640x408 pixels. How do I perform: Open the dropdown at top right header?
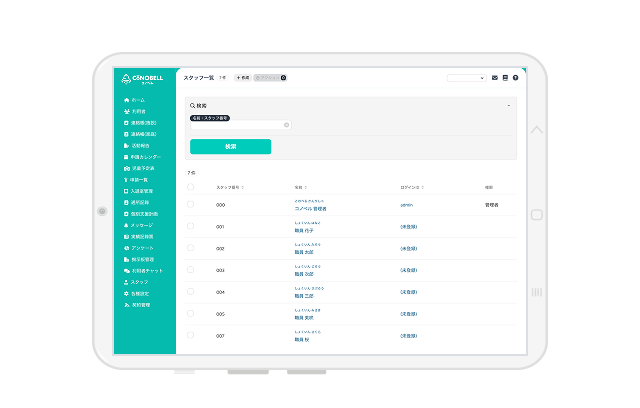[466, 77]
